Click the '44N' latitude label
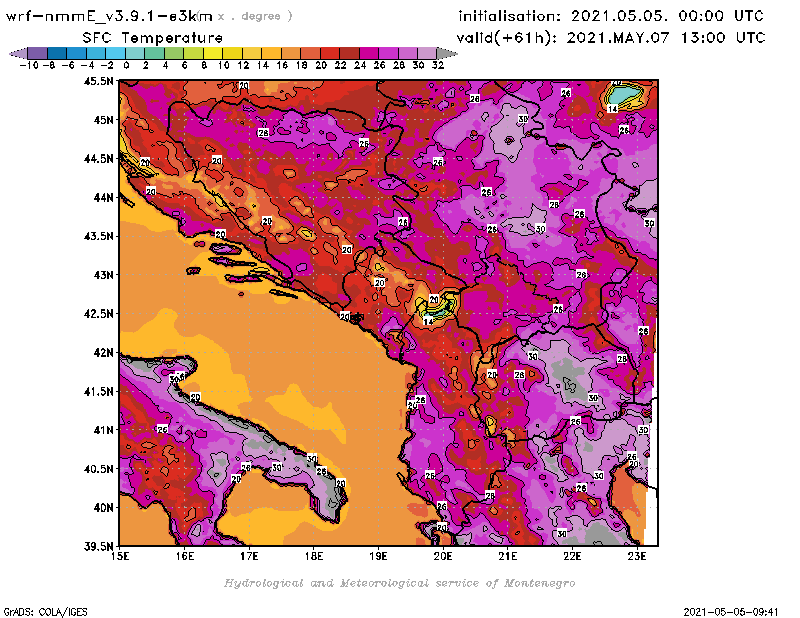The image size is (800, 618). click(x=103, y=197)
